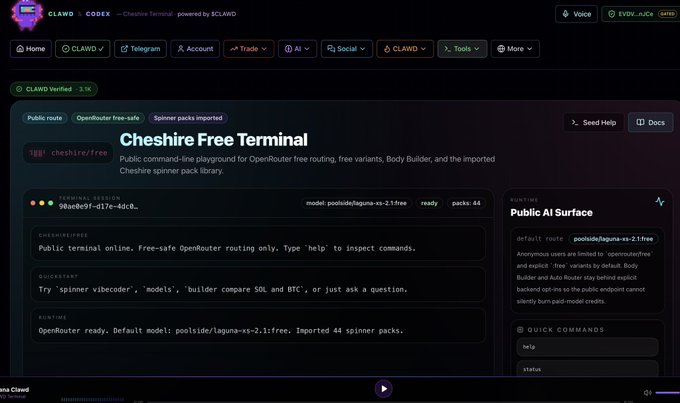Screen dimensions: 680x403
Task: Click the Seed Help prompt icon
Action: (575, 122)
